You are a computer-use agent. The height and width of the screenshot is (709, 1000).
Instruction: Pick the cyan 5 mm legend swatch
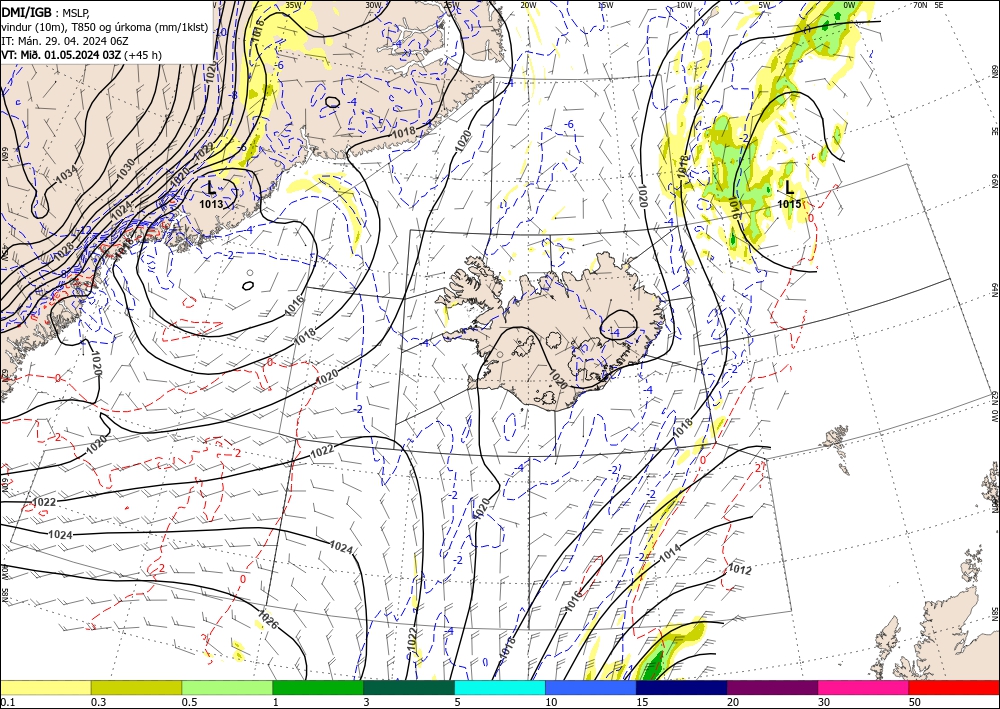coord(499,687)
